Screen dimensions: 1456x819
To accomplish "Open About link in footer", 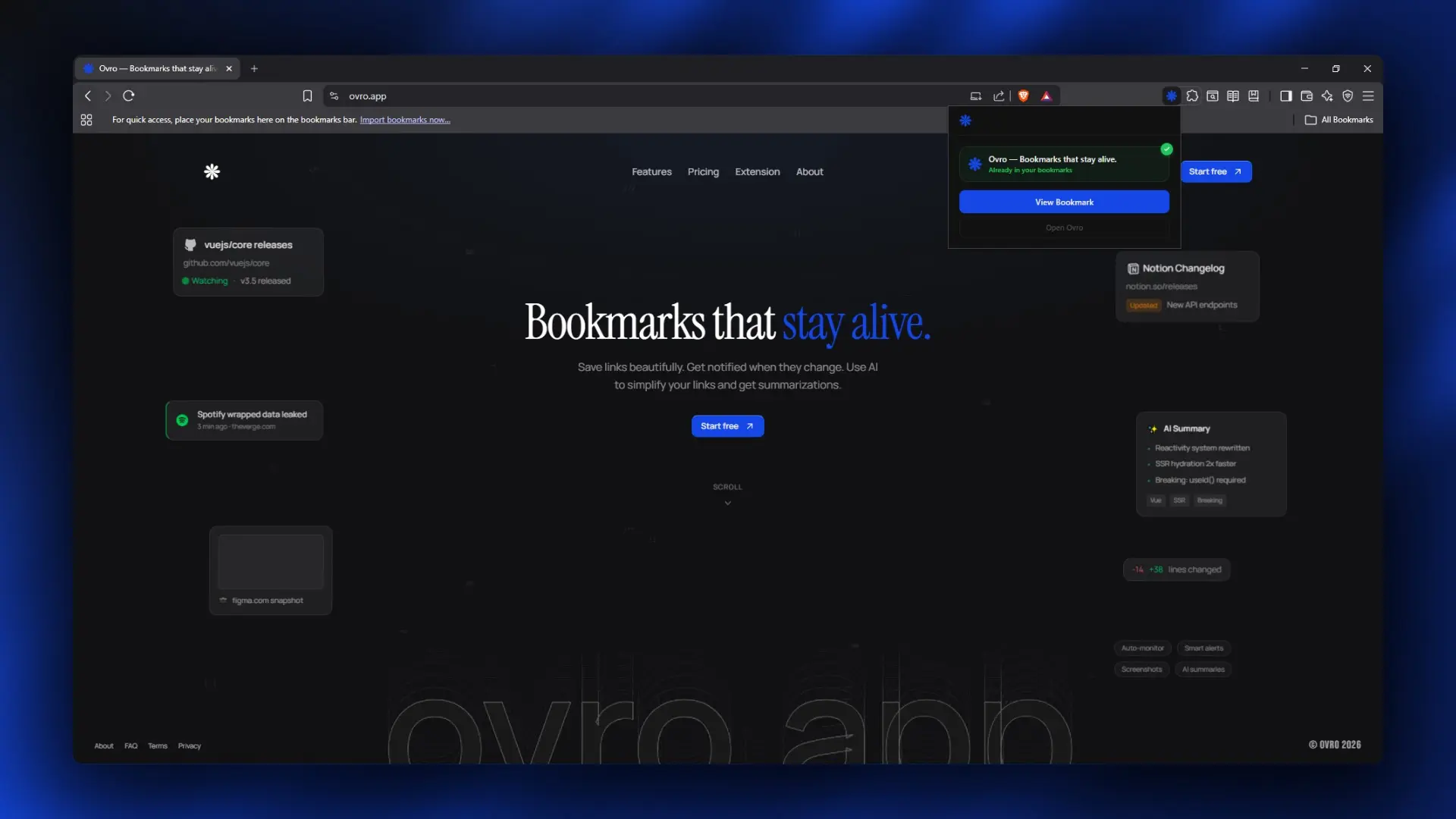I will 104,746.
